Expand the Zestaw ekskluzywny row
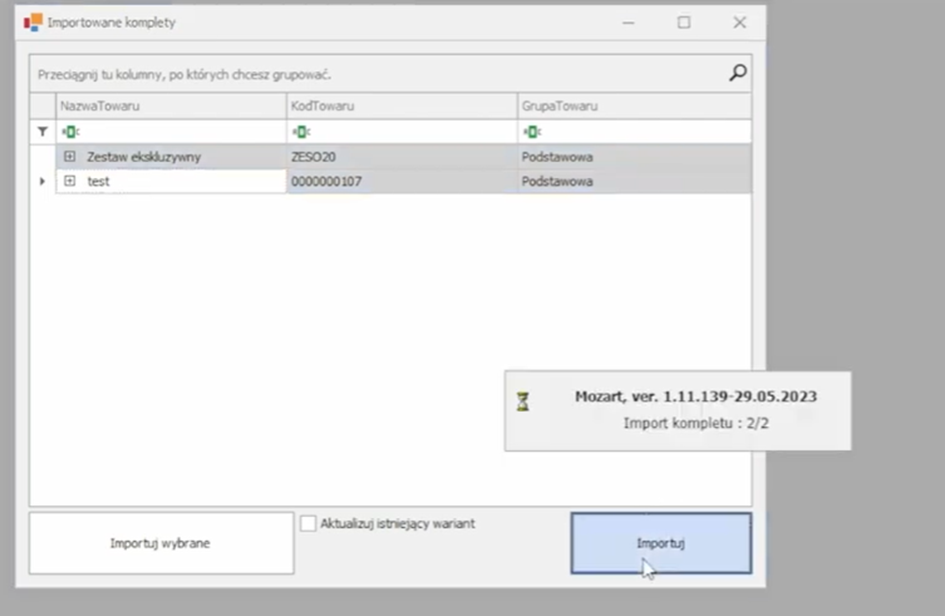Screen dimensions: 945x616 click(x=70, y=157)
